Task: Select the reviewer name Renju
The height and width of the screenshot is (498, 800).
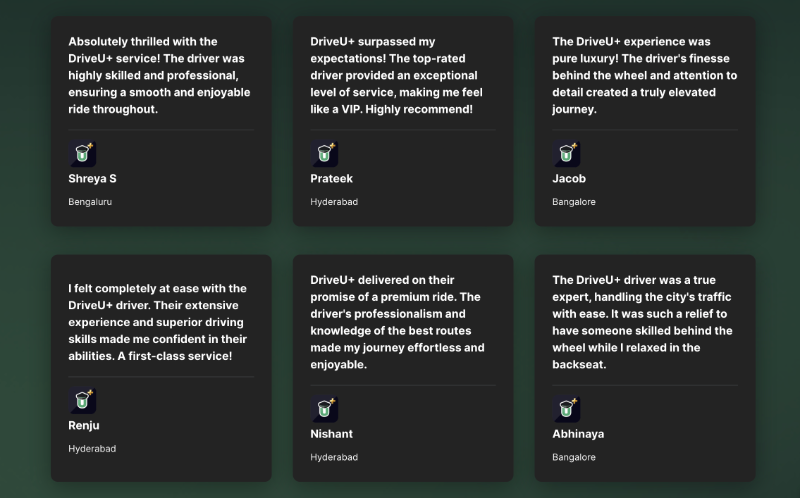Action: point(84,426)
